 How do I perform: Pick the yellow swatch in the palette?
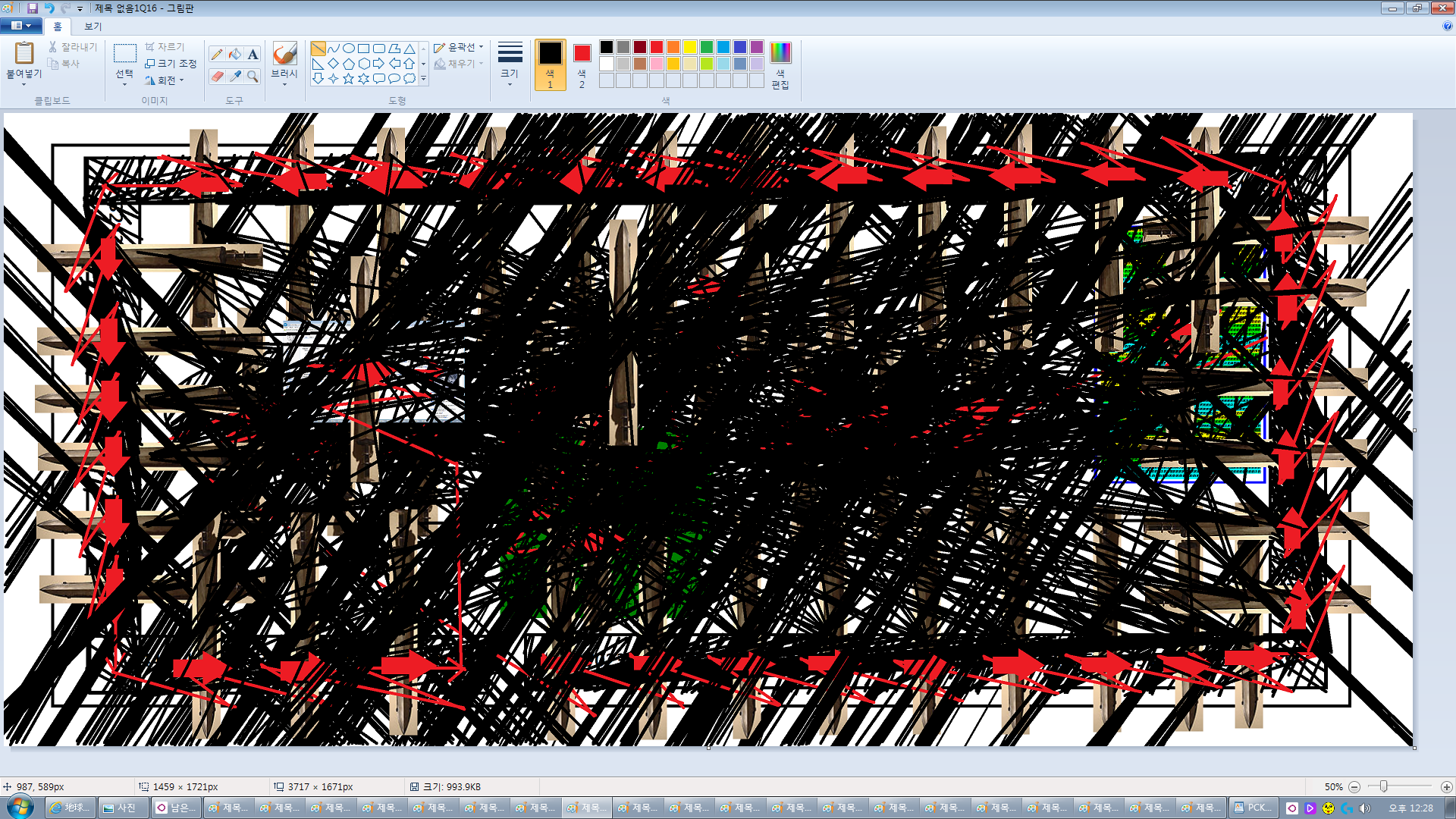point(690,47)
